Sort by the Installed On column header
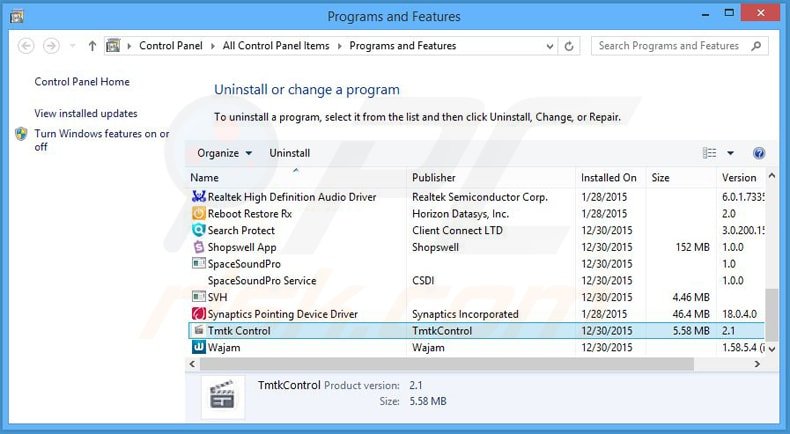 coord(610,177)
